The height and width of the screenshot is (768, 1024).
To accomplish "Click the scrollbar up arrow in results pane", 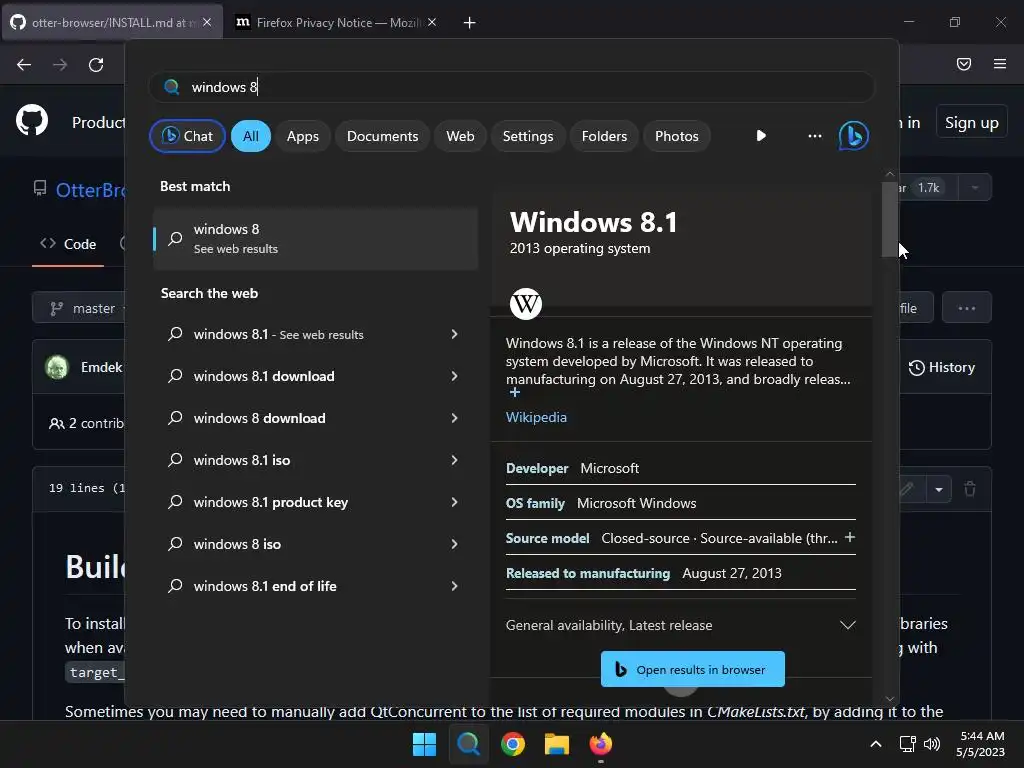I will coord(889,174).
